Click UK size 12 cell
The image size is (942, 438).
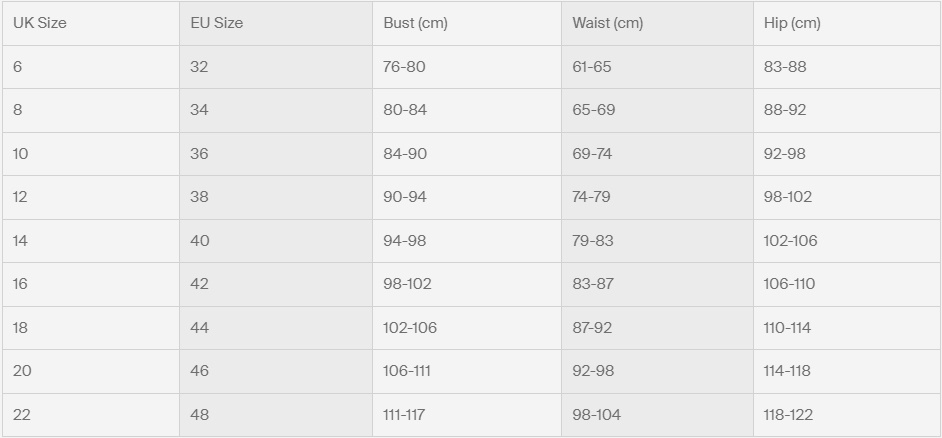tap(20, 197)
